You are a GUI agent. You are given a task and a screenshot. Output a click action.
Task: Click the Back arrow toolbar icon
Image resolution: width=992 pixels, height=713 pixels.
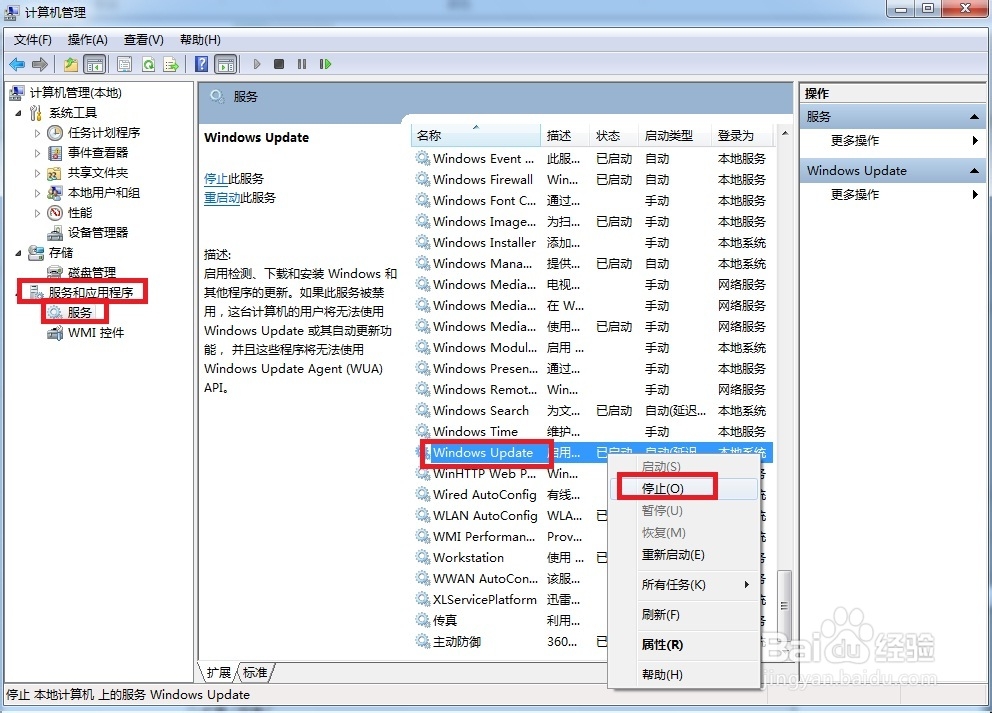[17, 64]
